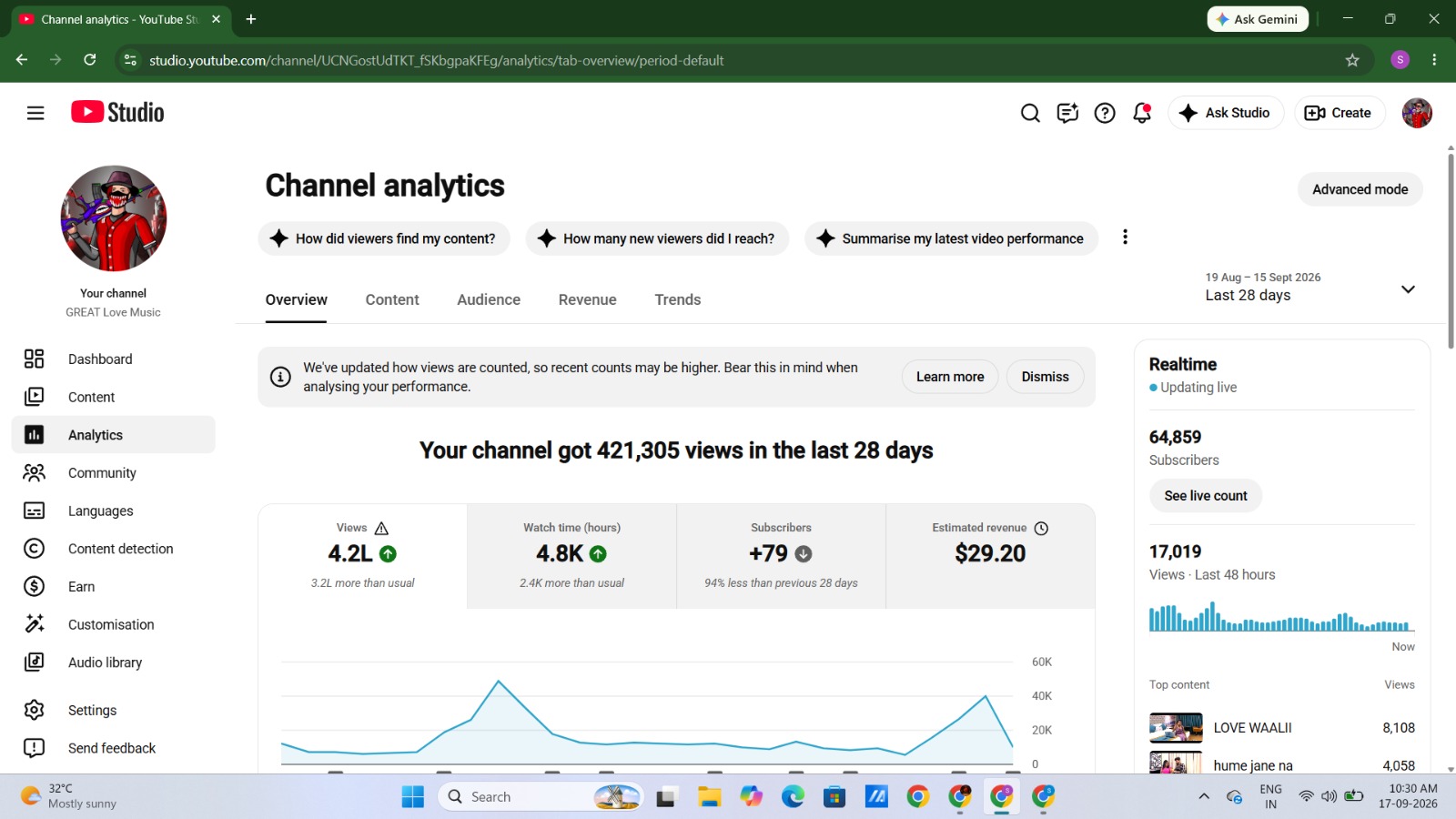Switch to the Revenue tab
The height and width of the screenshot is (819, 1456).
click(x=588, y=300)
